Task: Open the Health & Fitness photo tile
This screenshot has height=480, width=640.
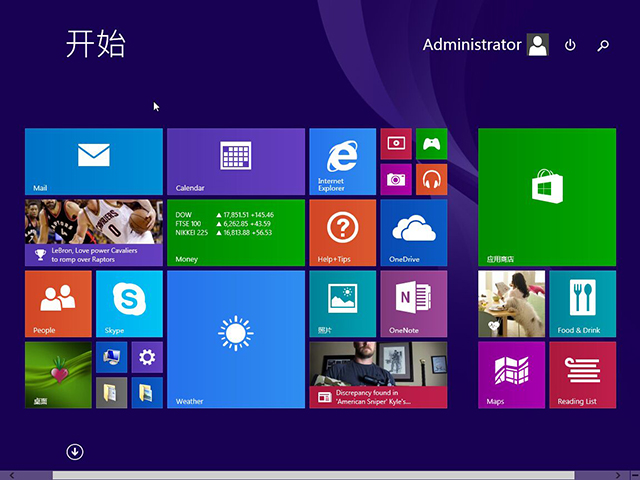Action: click(511, 304)
